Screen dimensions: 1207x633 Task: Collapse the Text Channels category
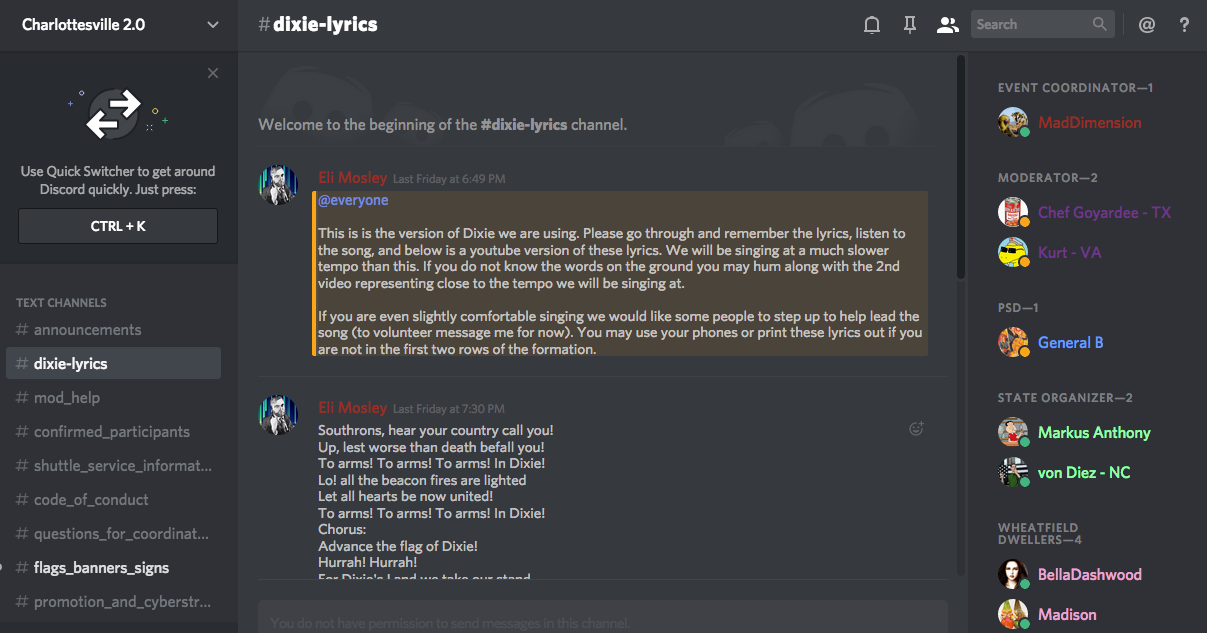coord(61,302)
